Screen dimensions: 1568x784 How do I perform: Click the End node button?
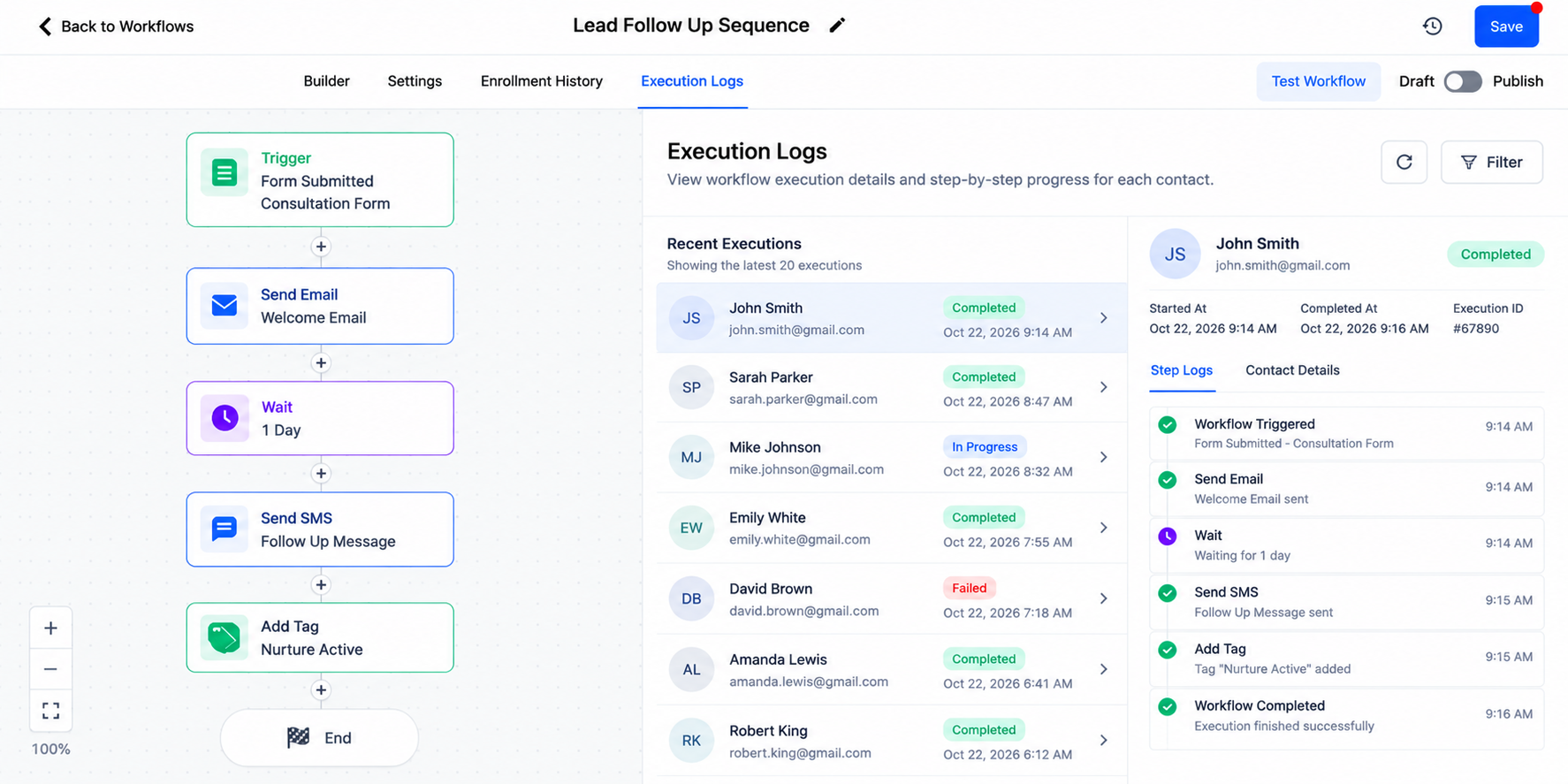(x=319, y=737)
